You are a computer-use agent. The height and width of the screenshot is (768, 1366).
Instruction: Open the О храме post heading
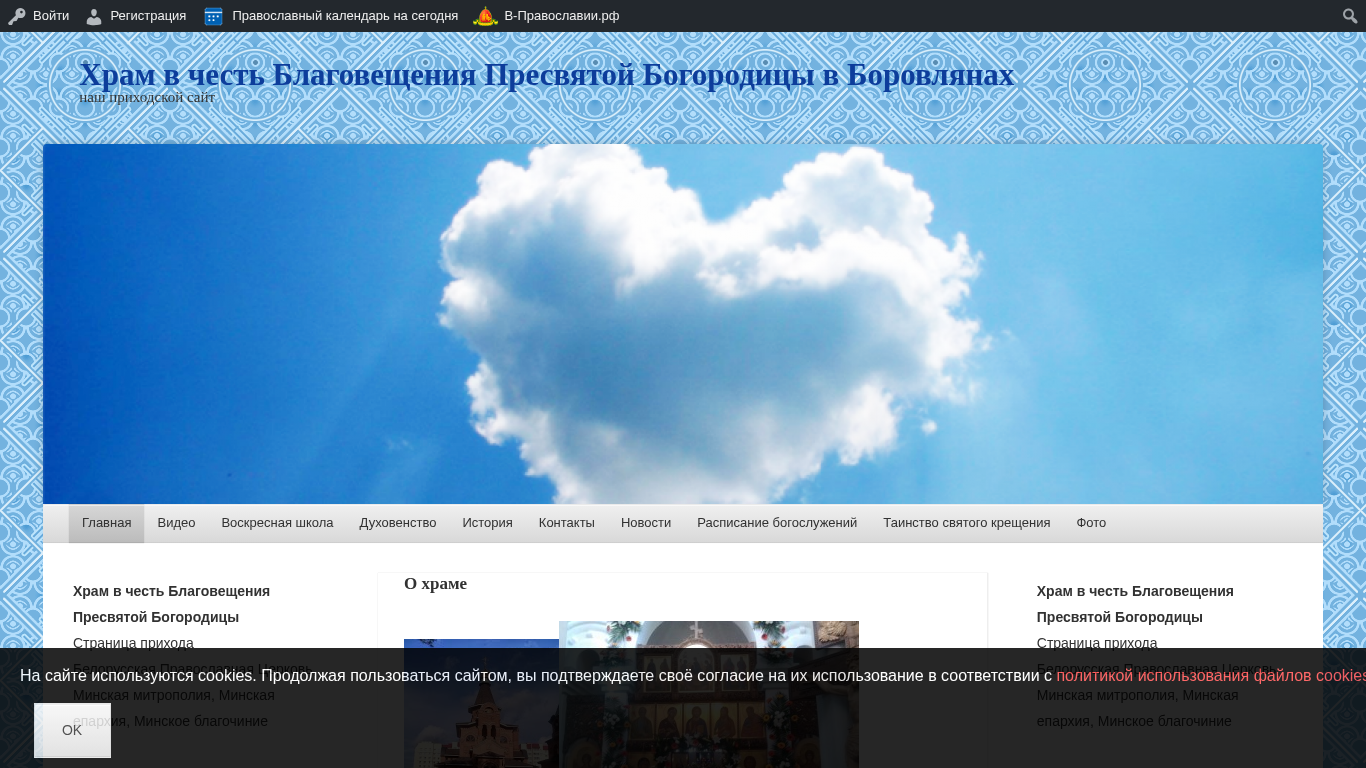click(x=435, y=584)
